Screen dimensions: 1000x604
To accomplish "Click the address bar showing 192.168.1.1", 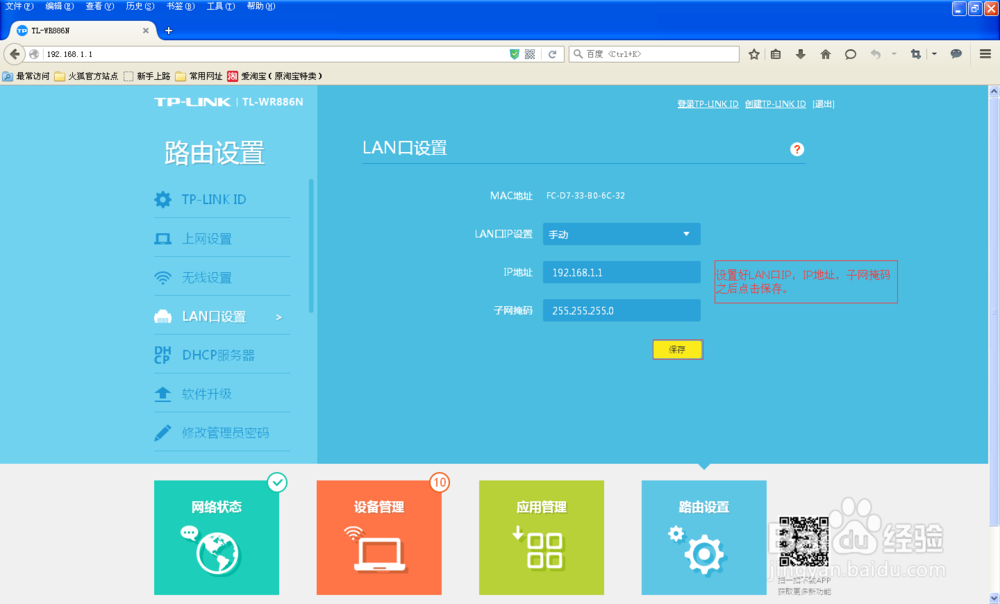I will [x=274, y=54].
